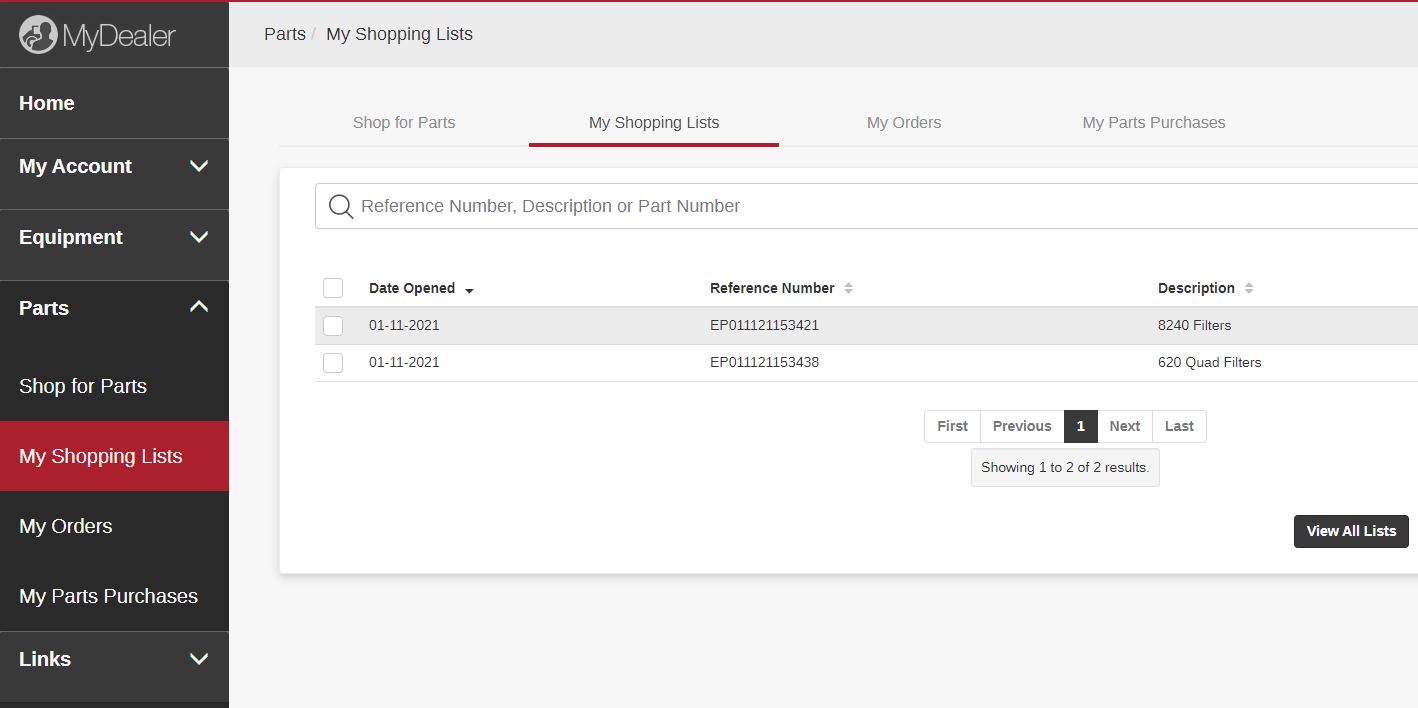The image size is (1418, 708).
Task: Switch to the My Orders tab
Action: point(903,122)
